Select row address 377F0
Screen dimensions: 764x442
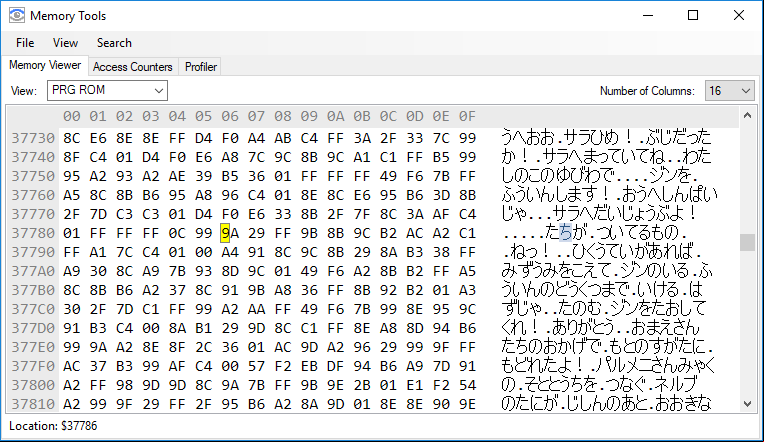(x=33, y=366)
